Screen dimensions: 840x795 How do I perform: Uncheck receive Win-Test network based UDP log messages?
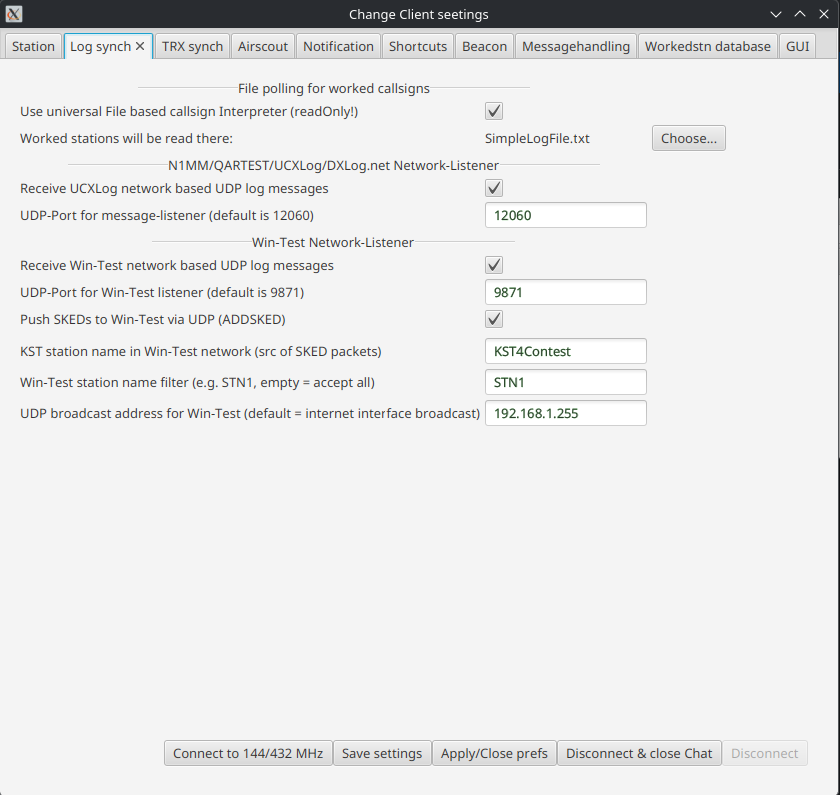493,264
